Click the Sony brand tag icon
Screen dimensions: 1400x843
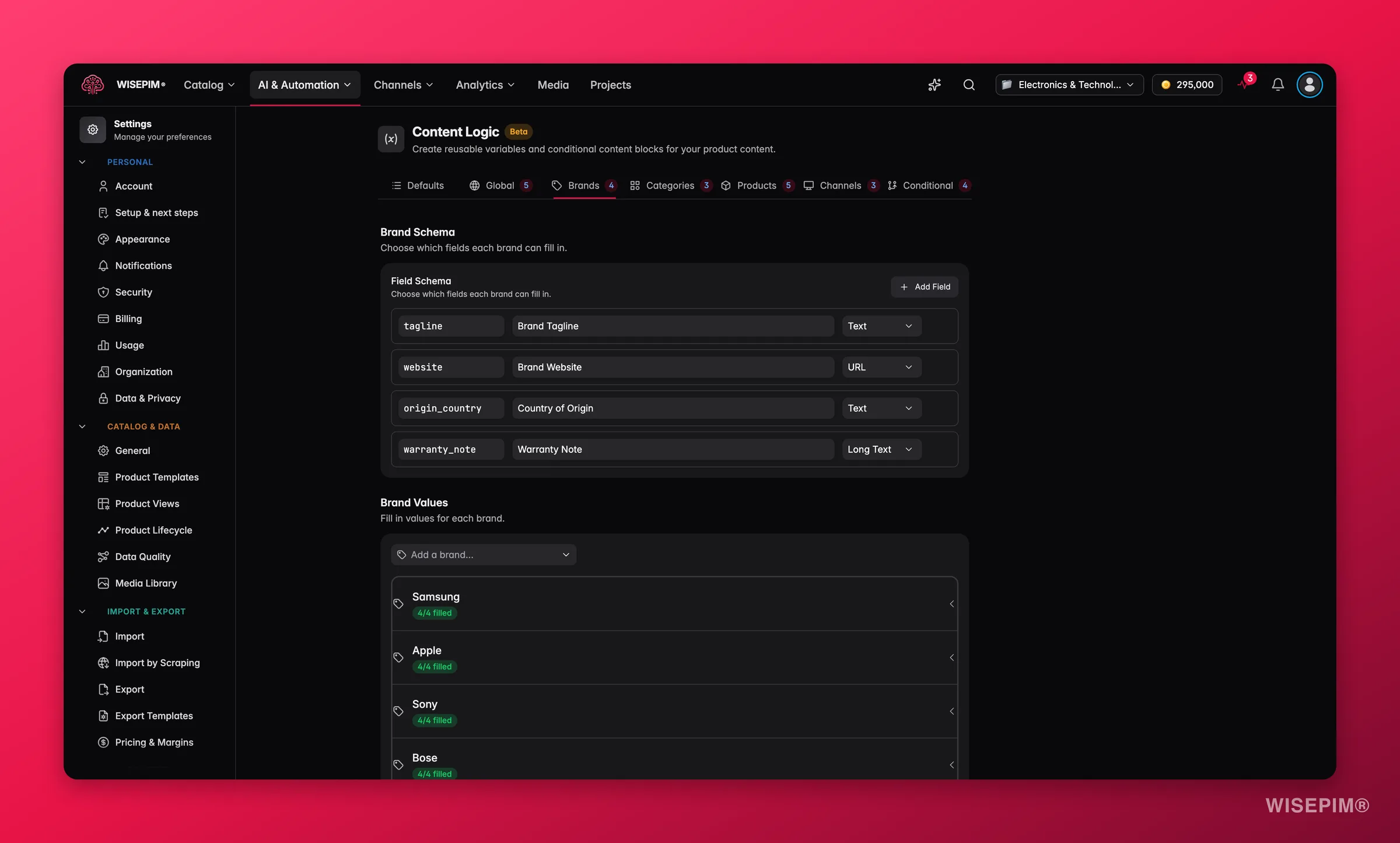tap(398, 711)
